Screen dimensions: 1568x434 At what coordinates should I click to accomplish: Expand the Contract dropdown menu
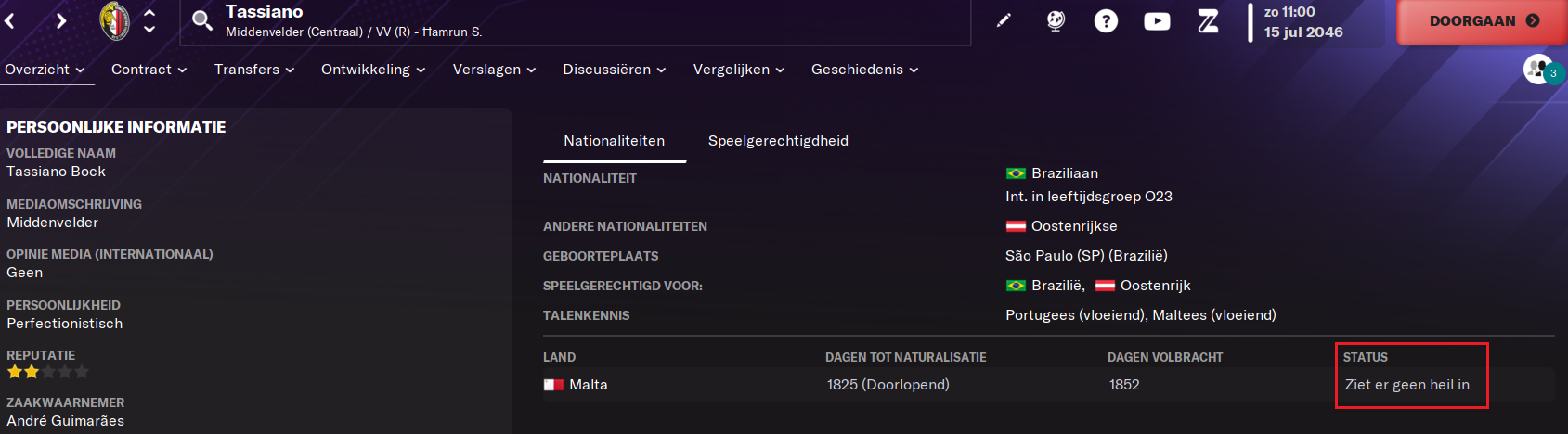pyautogui.click(x=149, y=70)
